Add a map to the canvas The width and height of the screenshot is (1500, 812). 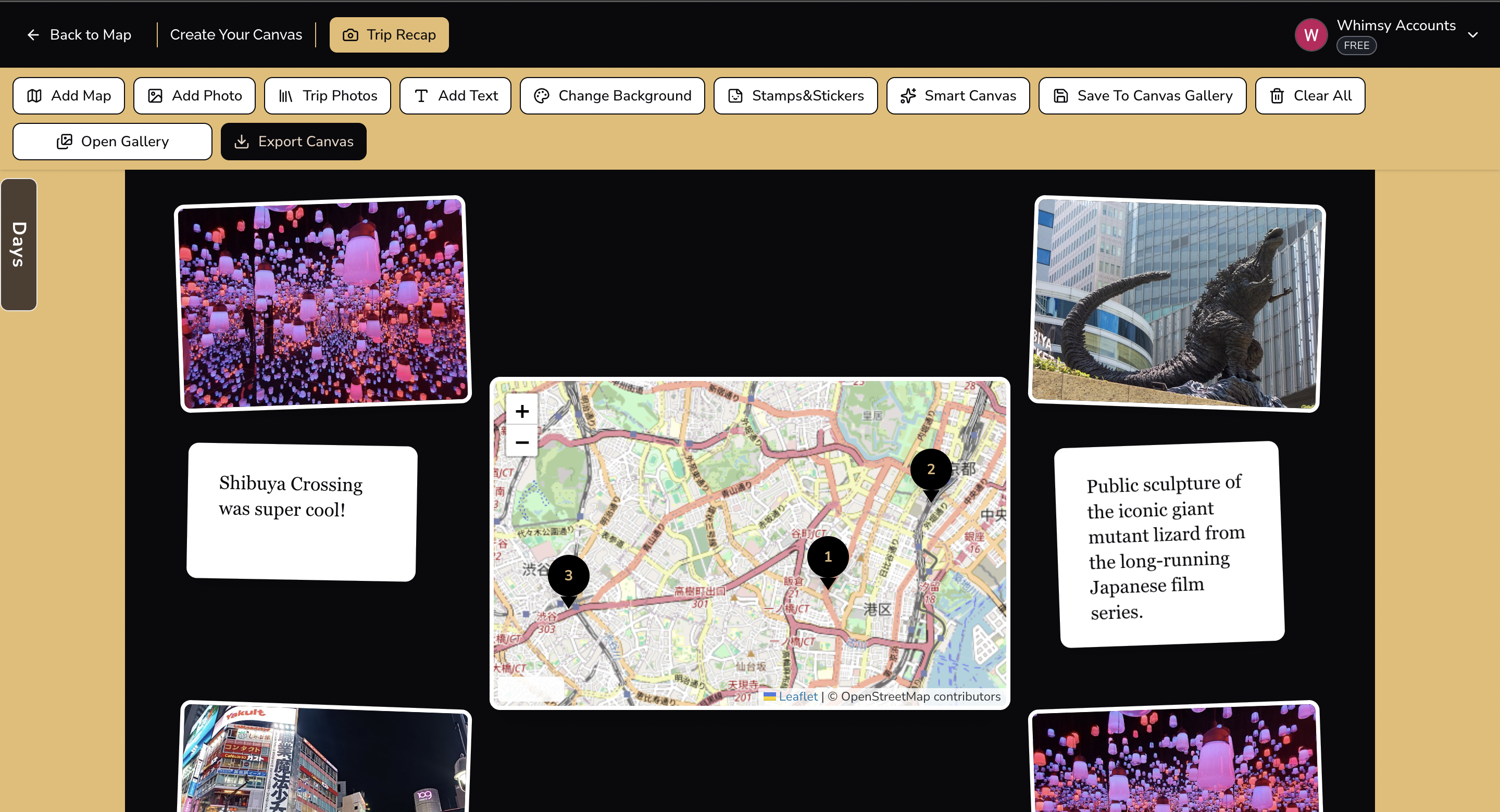coord(69,96)
